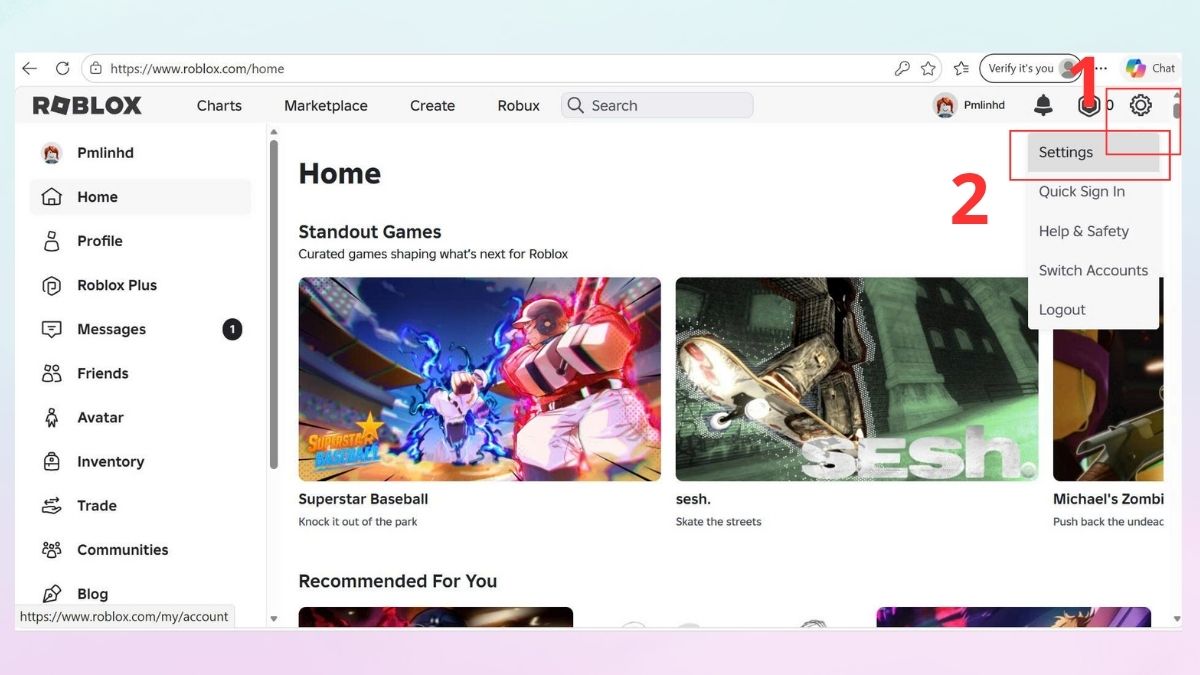Click the settings gear icon

click(x=1141, y=105)
